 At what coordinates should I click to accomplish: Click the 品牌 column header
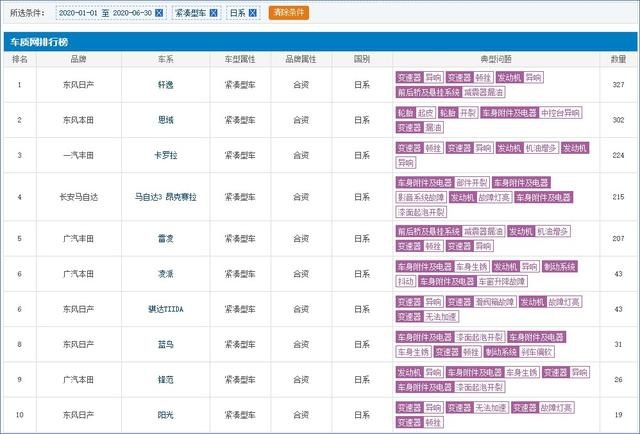coord(78,59)
